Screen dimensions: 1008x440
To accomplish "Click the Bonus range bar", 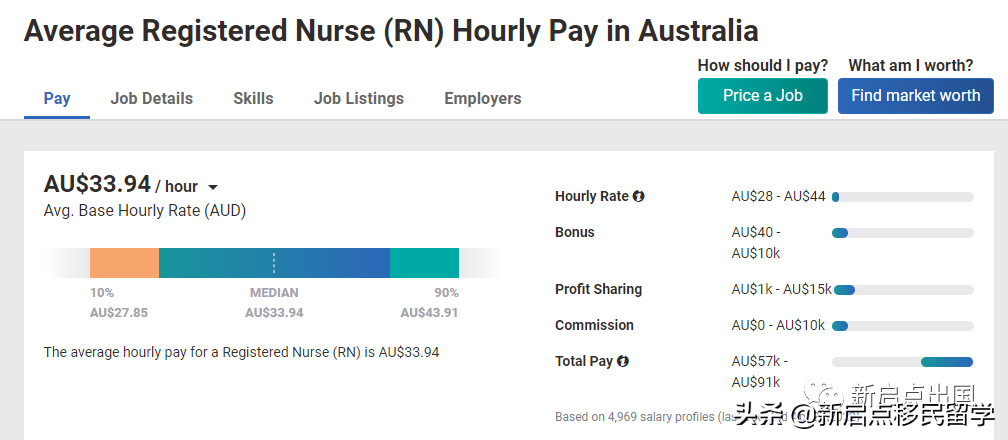I will 902,233.
